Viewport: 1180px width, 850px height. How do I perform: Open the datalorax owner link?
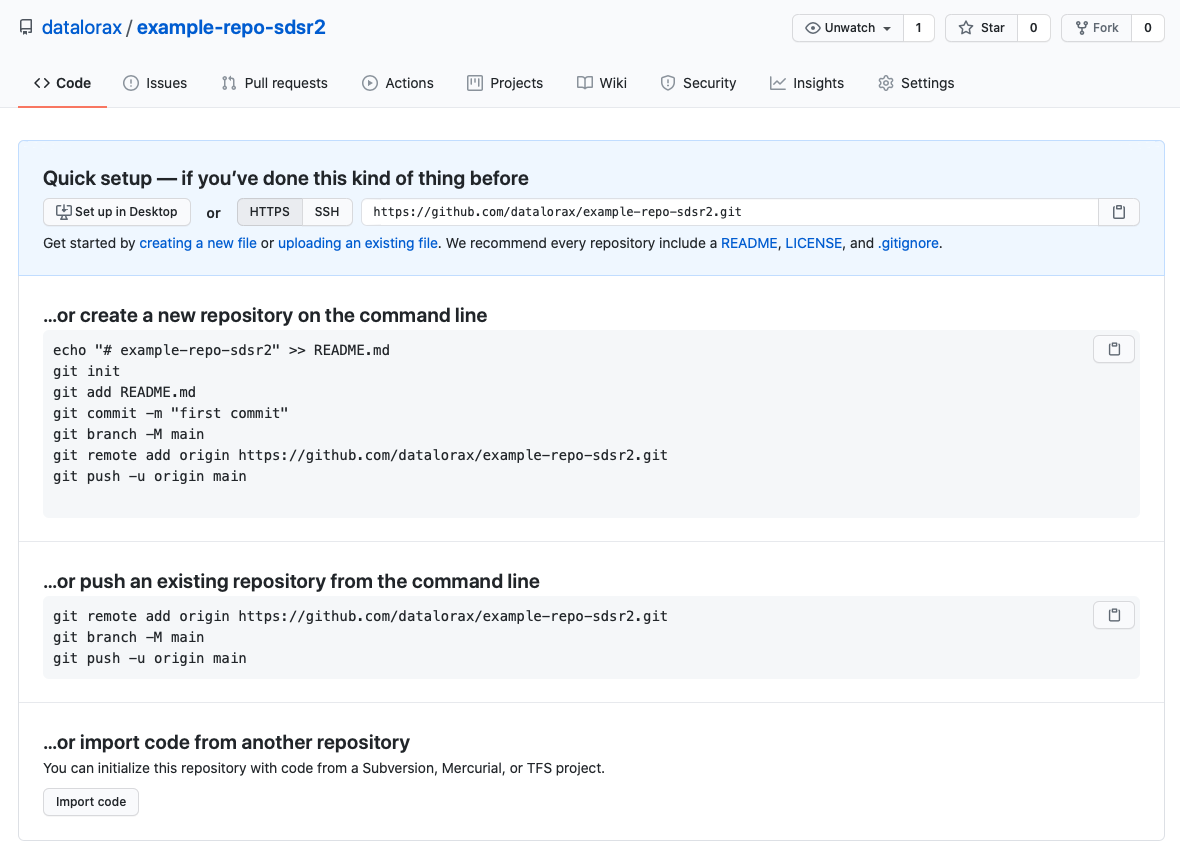(81, 28)
